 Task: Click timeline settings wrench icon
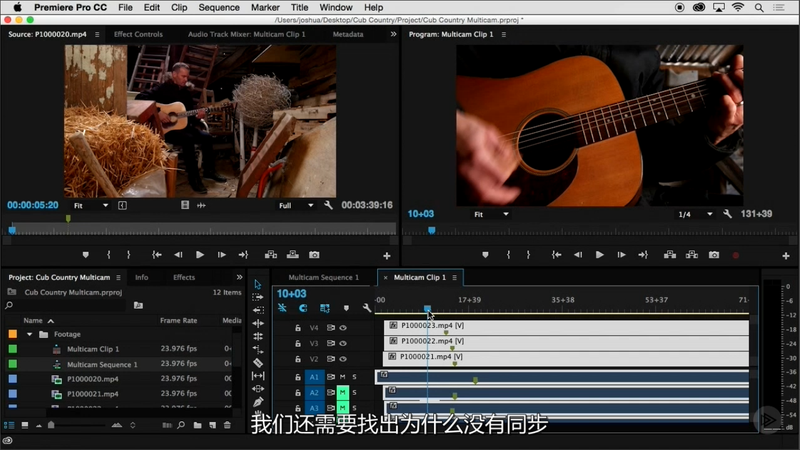click(367, 308)
